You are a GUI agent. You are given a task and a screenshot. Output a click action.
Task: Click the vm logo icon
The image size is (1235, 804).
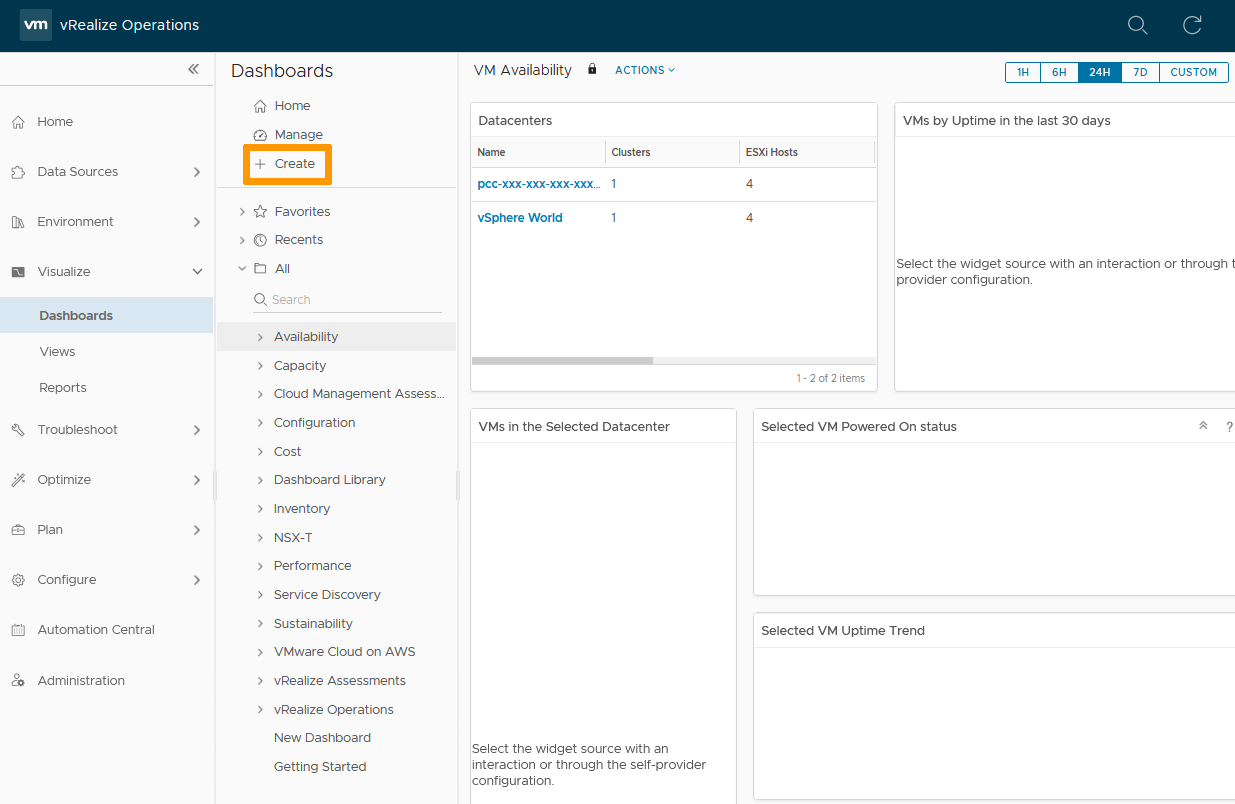click(x=35, y=25)
